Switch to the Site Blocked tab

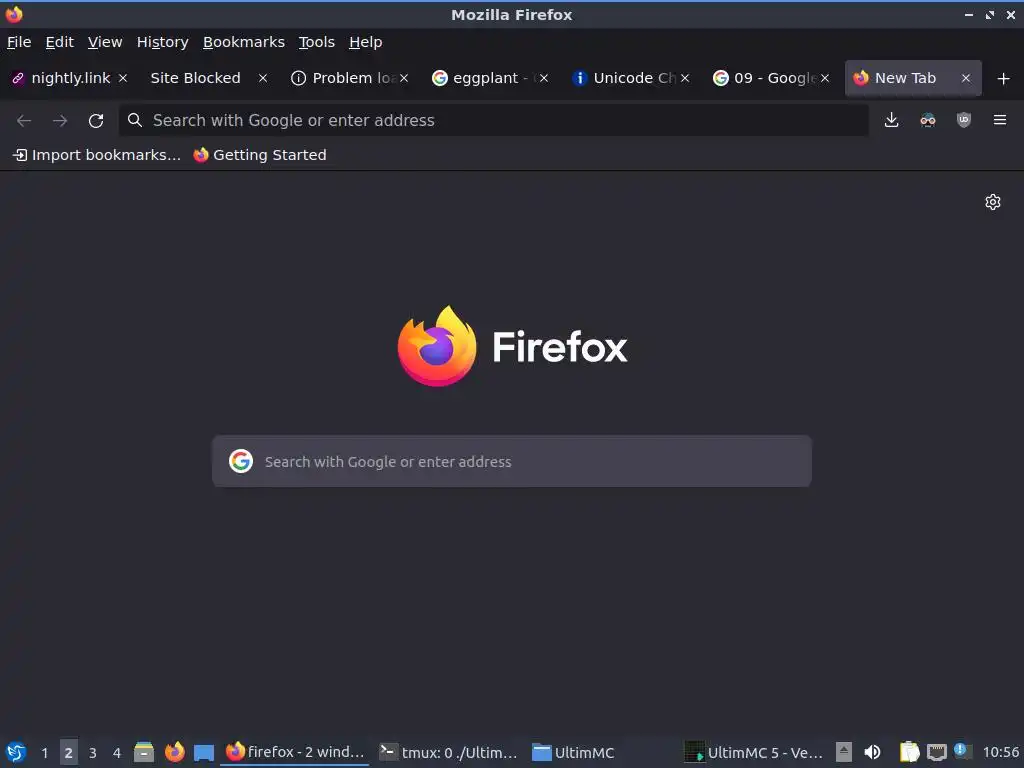(x=195, y=78)
